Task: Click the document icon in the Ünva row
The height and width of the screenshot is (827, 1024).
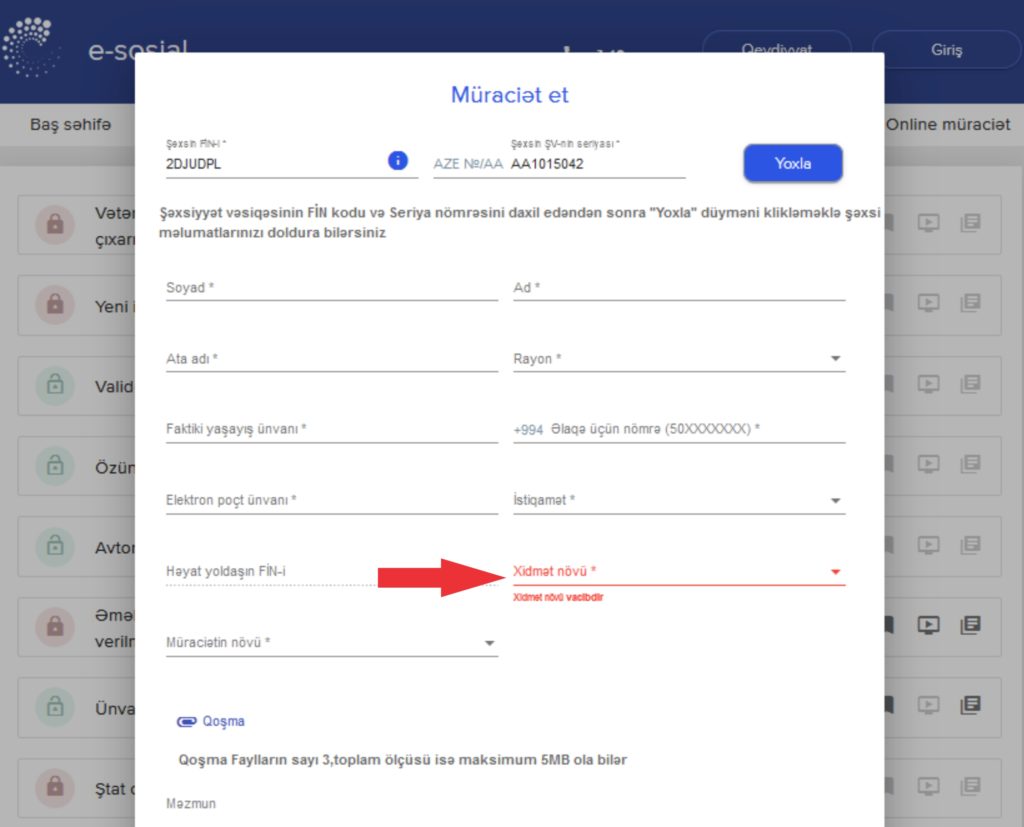Action: pos(969,705)
